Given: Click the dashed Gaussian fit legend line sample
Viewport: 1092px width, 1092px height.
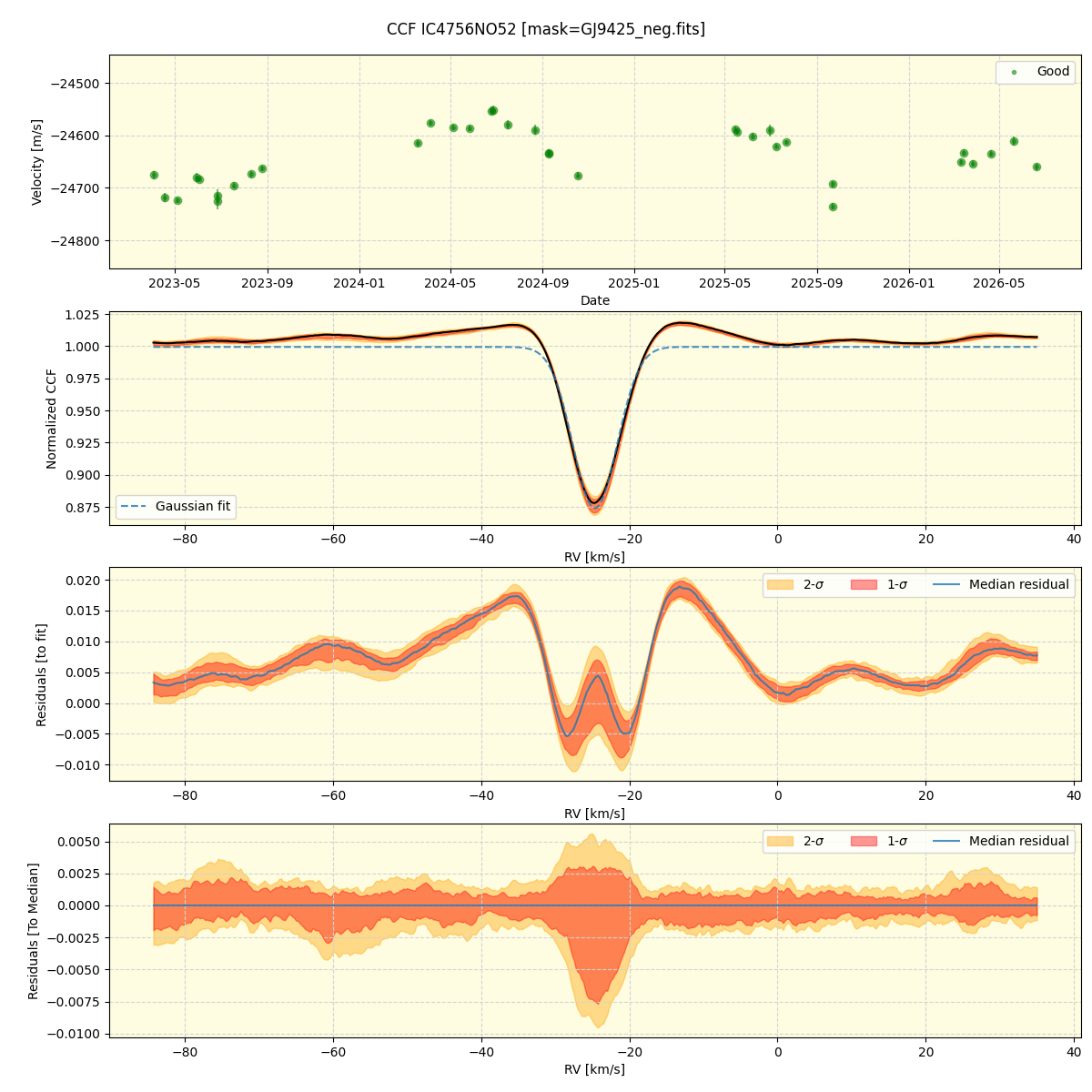Looking at the screenshot, I should (135, 507).
